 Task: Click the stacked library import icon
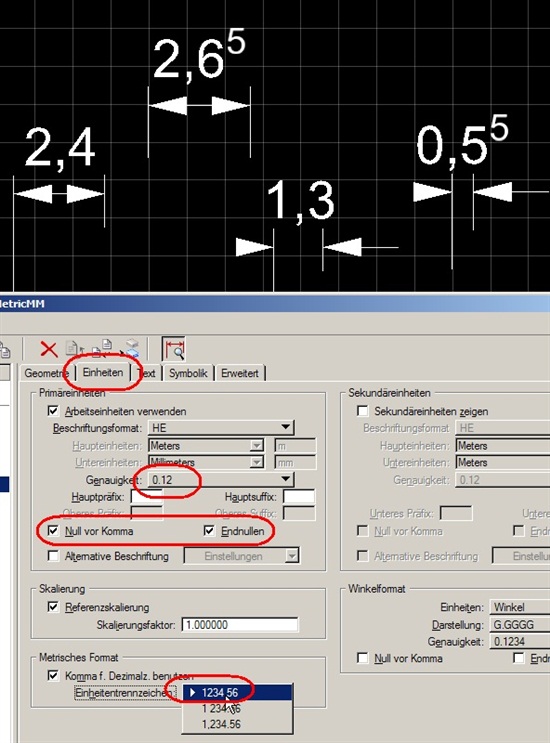click(131, 348)
